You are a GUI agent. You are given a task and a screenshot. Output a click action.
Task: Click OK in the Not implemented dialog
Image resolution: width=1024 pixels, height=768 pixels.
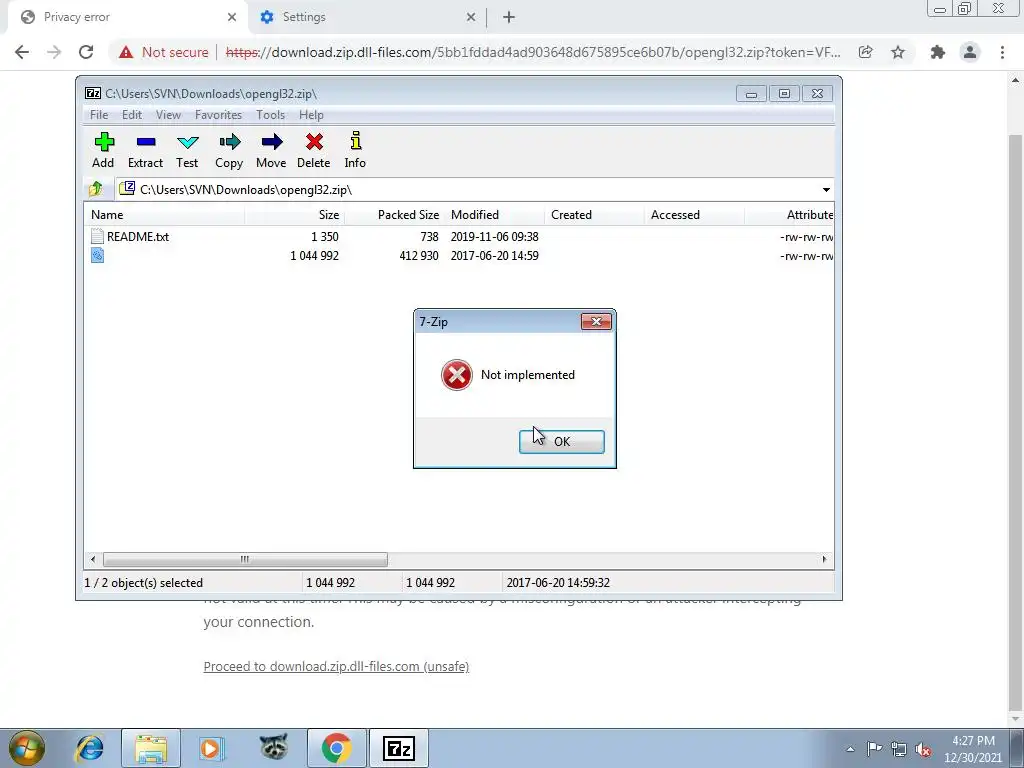coord(562,441)
